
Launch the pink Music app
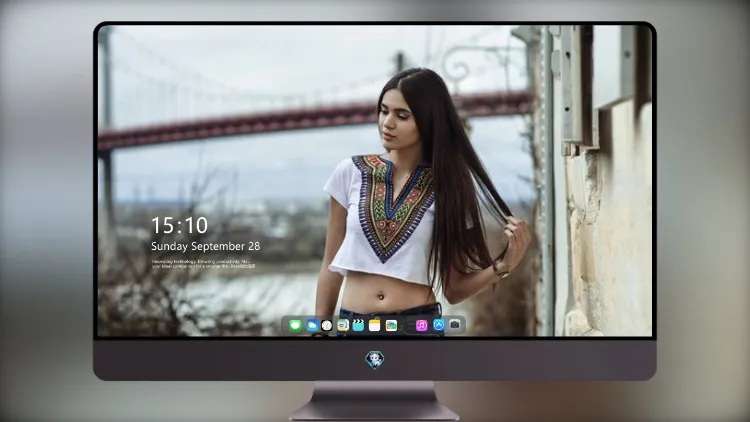pos(421,326)
